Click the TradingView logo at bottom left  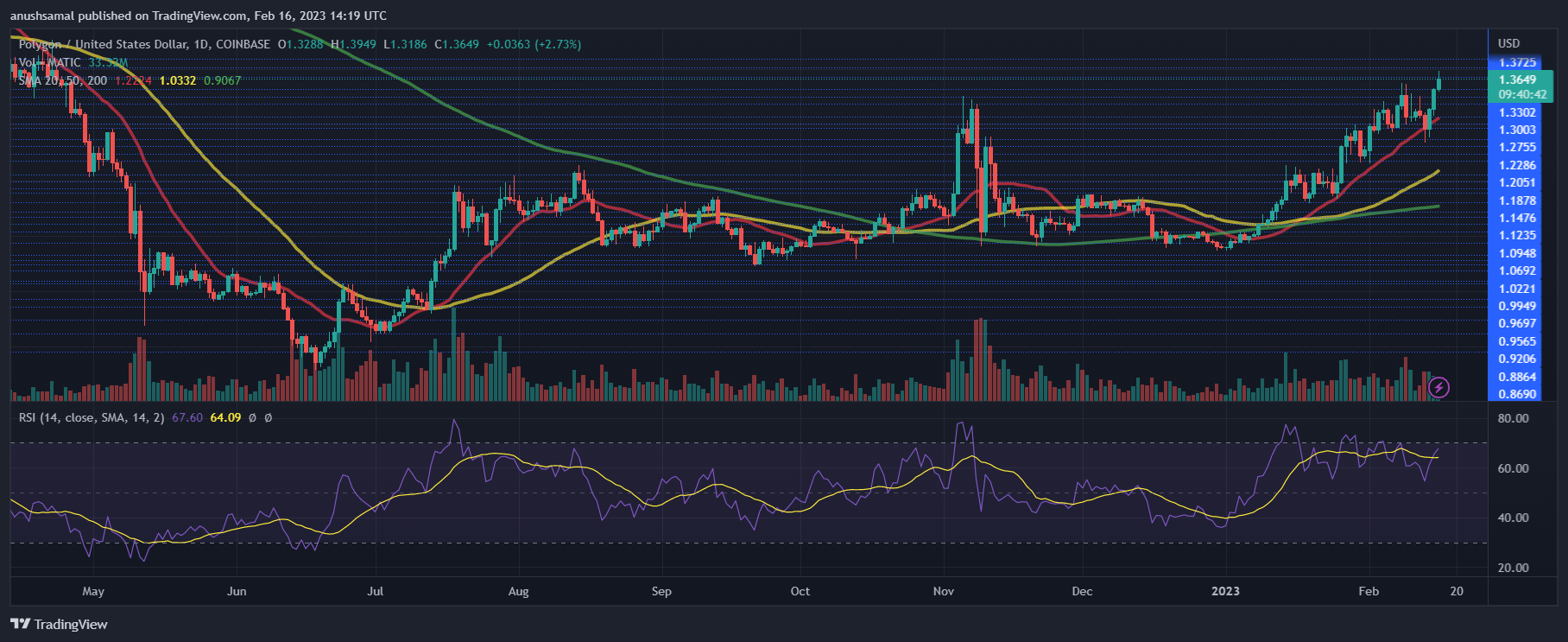coord(59,625)
